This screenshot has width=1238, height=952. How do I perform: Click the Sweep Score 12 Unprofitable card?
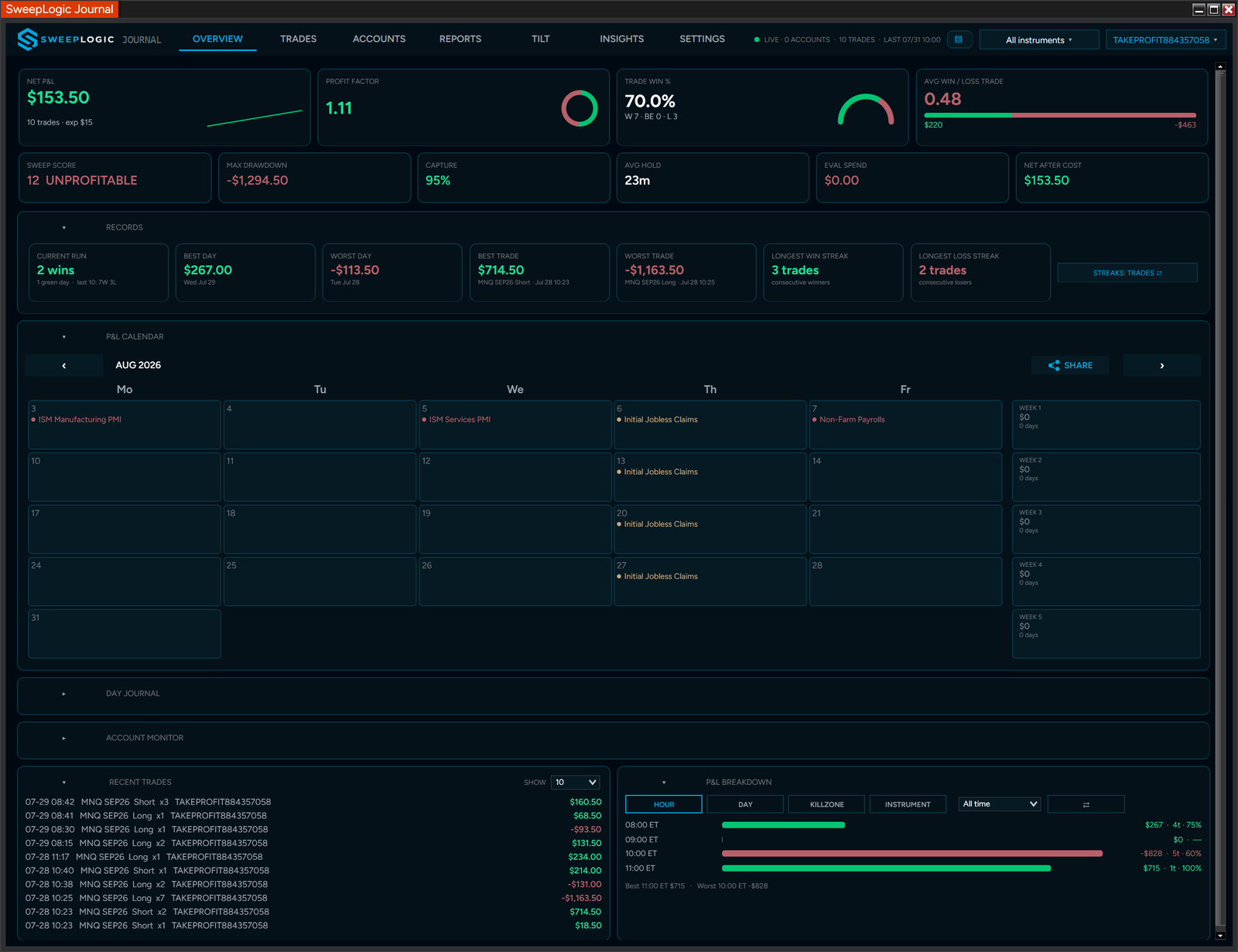click(x=115, y=178)
